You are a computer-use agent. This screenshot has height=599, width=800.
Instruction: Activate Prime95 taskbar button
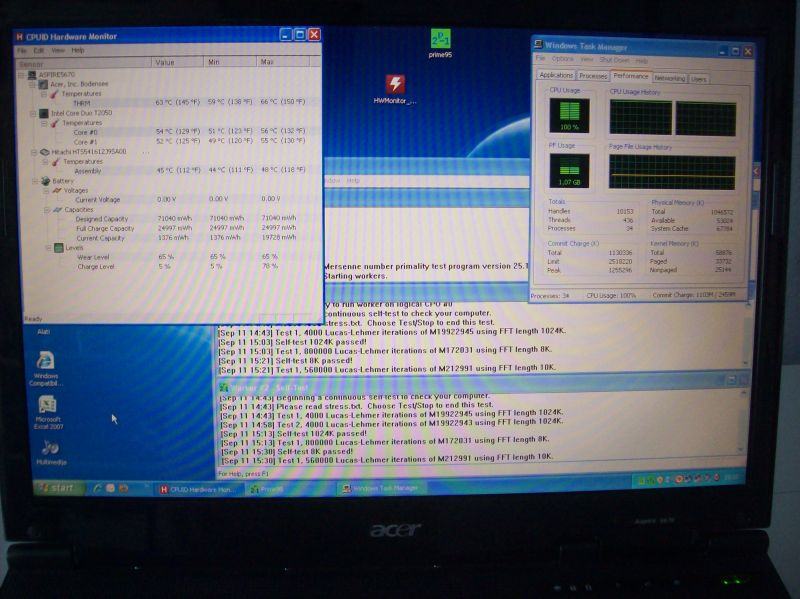pos(290,489)
